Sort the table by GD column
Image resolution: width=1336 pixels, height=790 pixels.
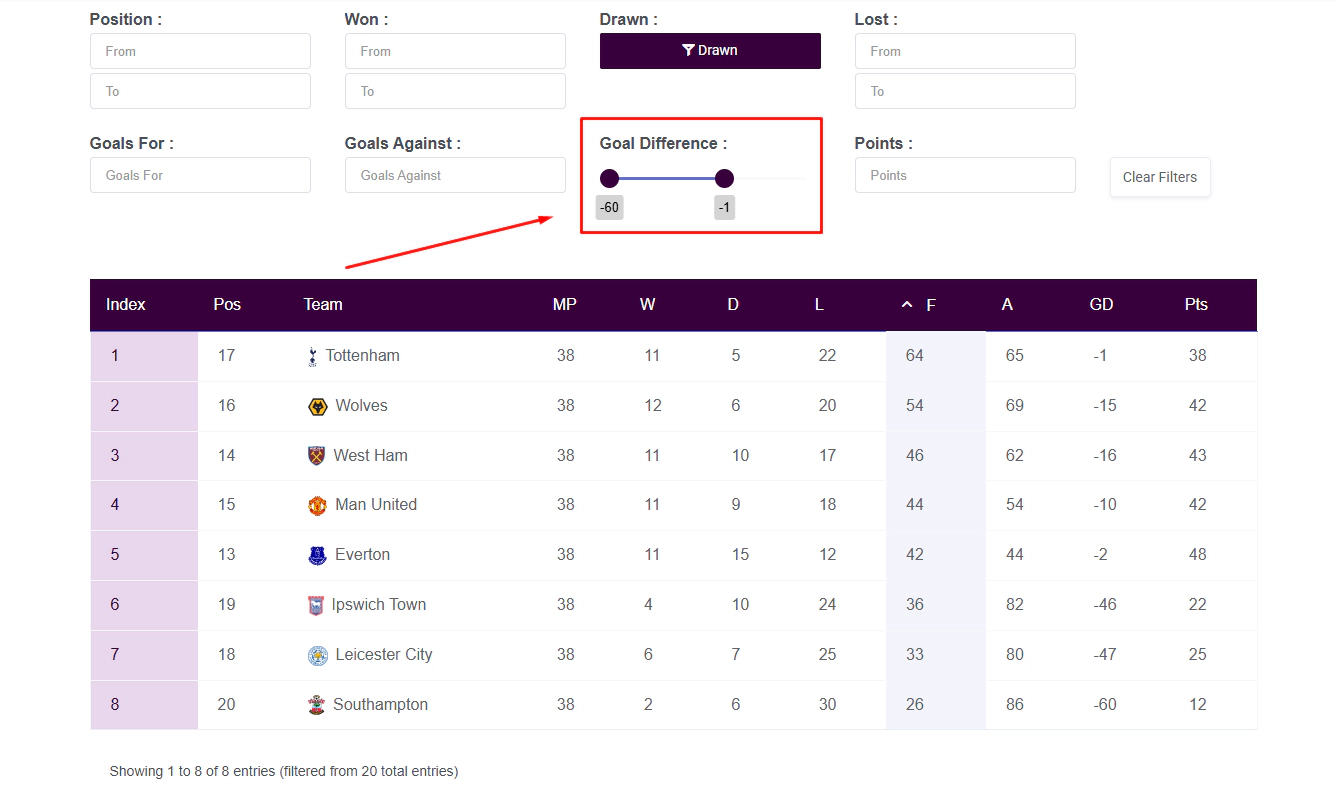pyautogui.click(x=1101, y=305)
